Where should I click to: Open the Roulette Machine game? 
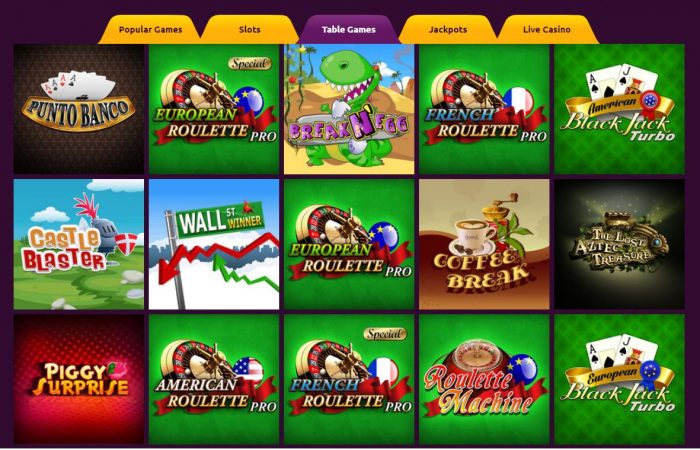(484, 379)
